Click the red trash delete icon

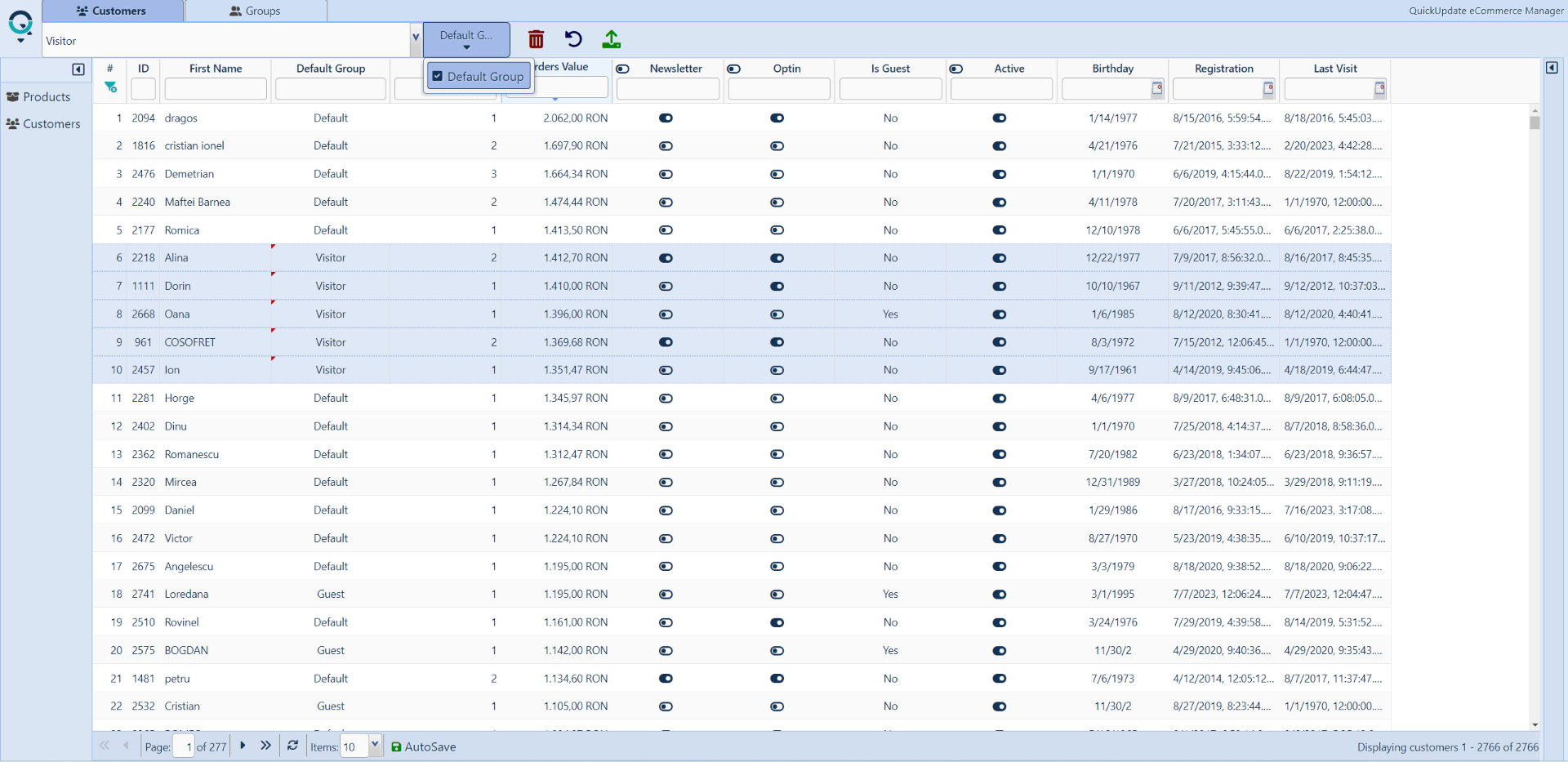(536, 39)
